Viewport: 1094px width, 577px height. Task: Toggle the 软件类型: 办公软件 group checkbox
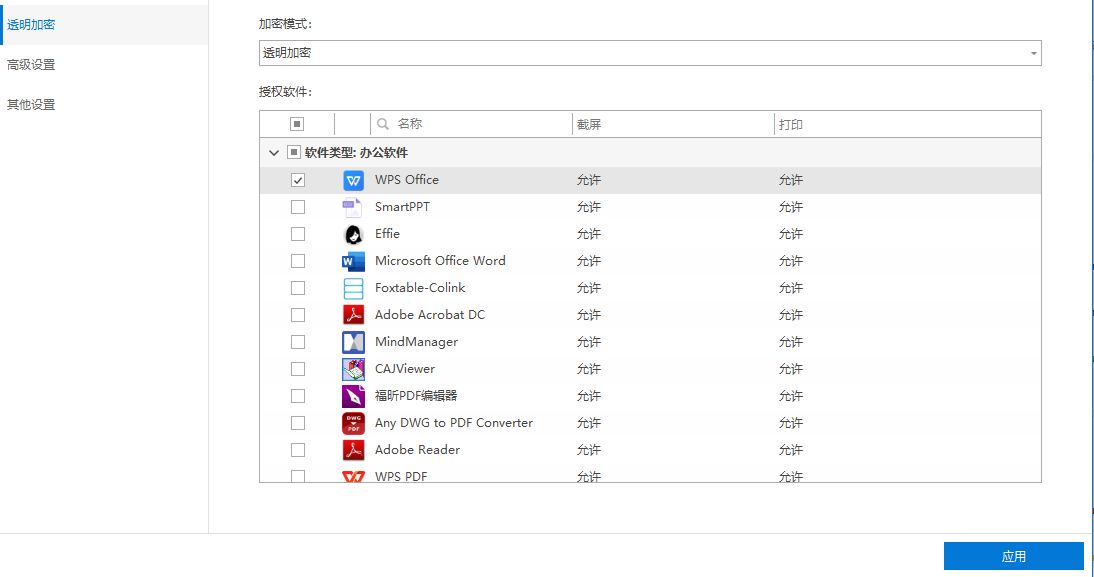point(294,152)
